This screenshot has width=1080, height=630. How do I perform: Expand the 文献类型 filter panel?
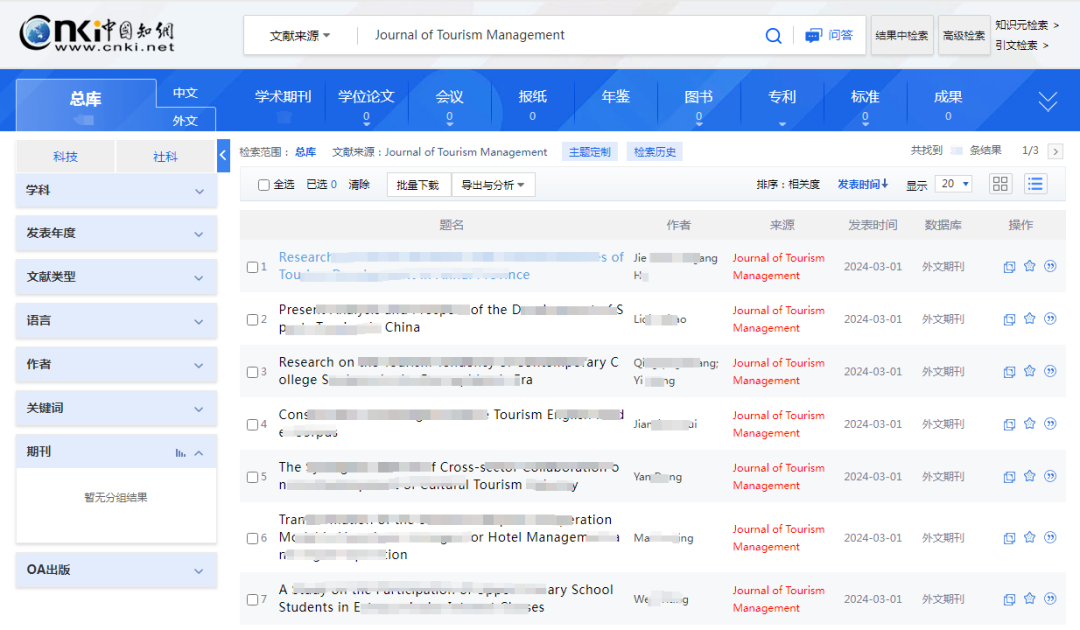(116, 277)
